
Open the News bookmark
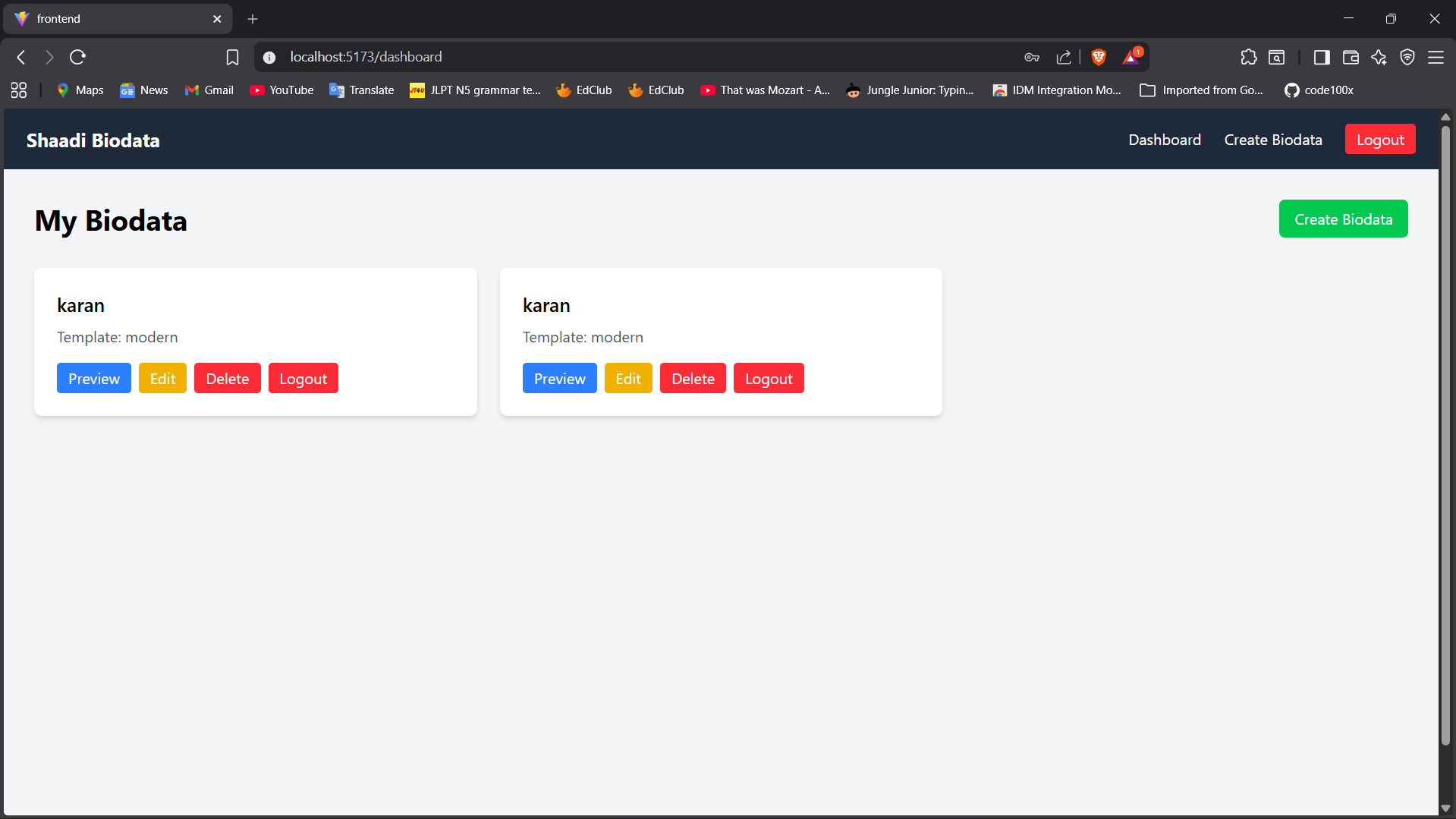[x=144, y=90]
